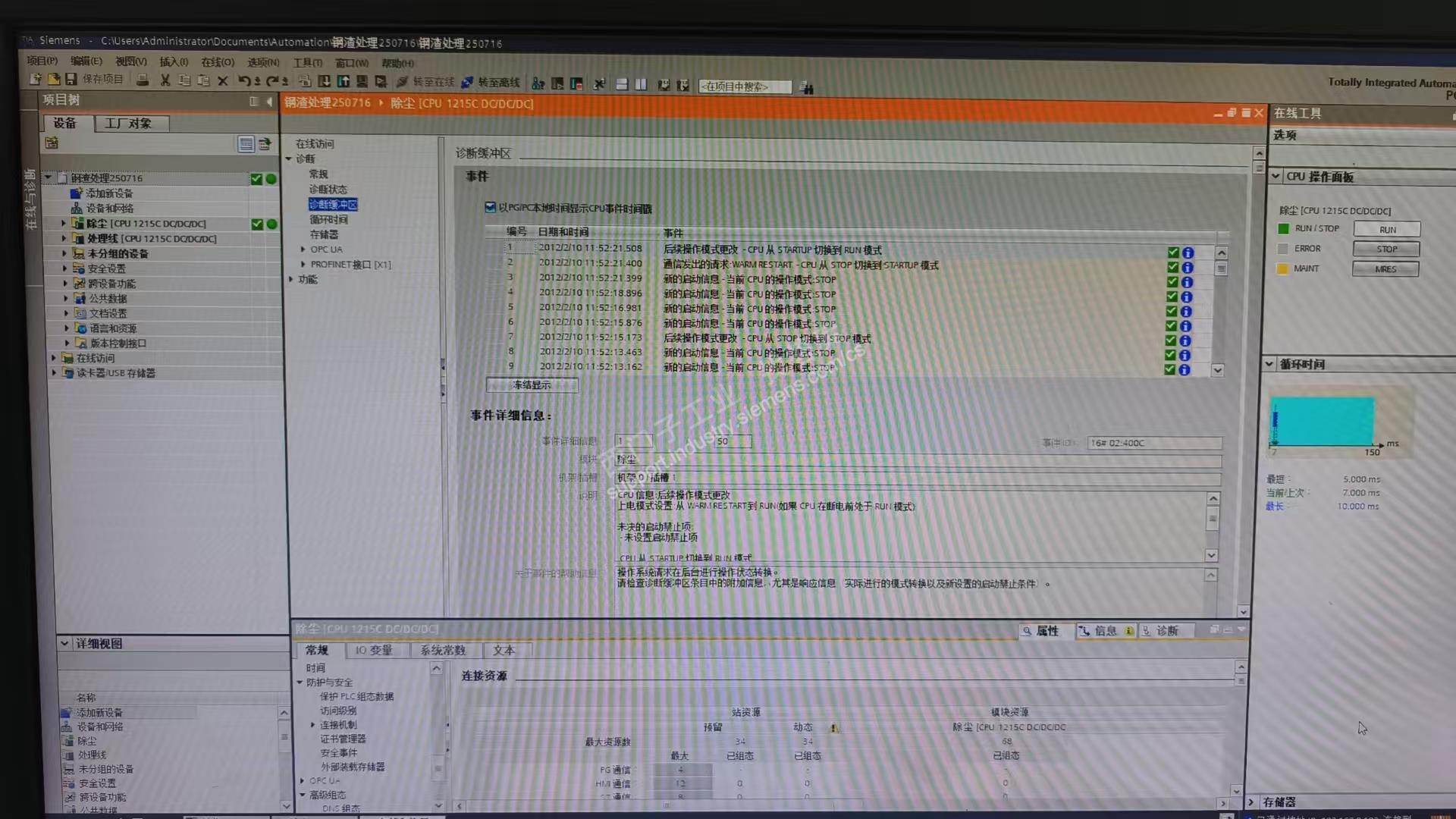This screenshot has width=1456, height=819.
Task: Toggle PG/PC local time display checkbox
Action: [x=490, y=207]
